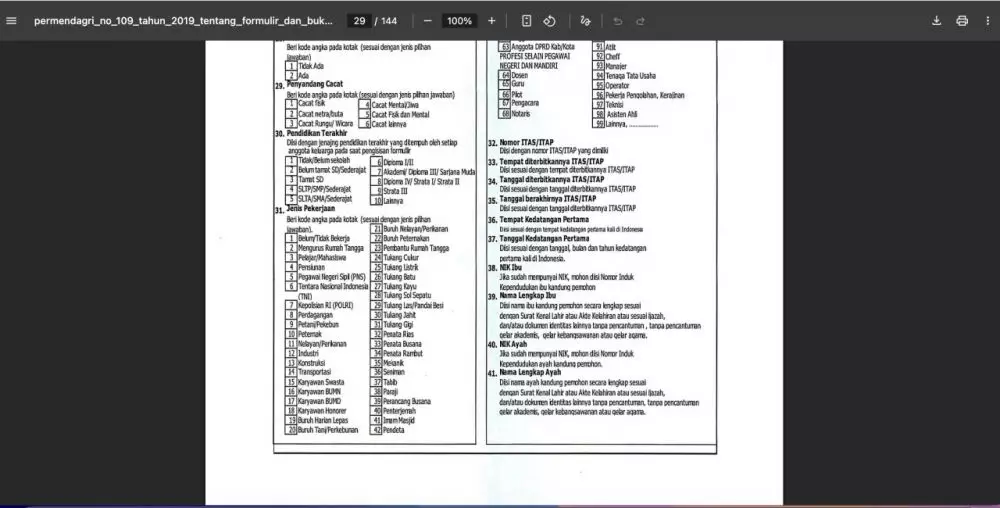Click the redo arrow in toolbar

pos(640,21)
